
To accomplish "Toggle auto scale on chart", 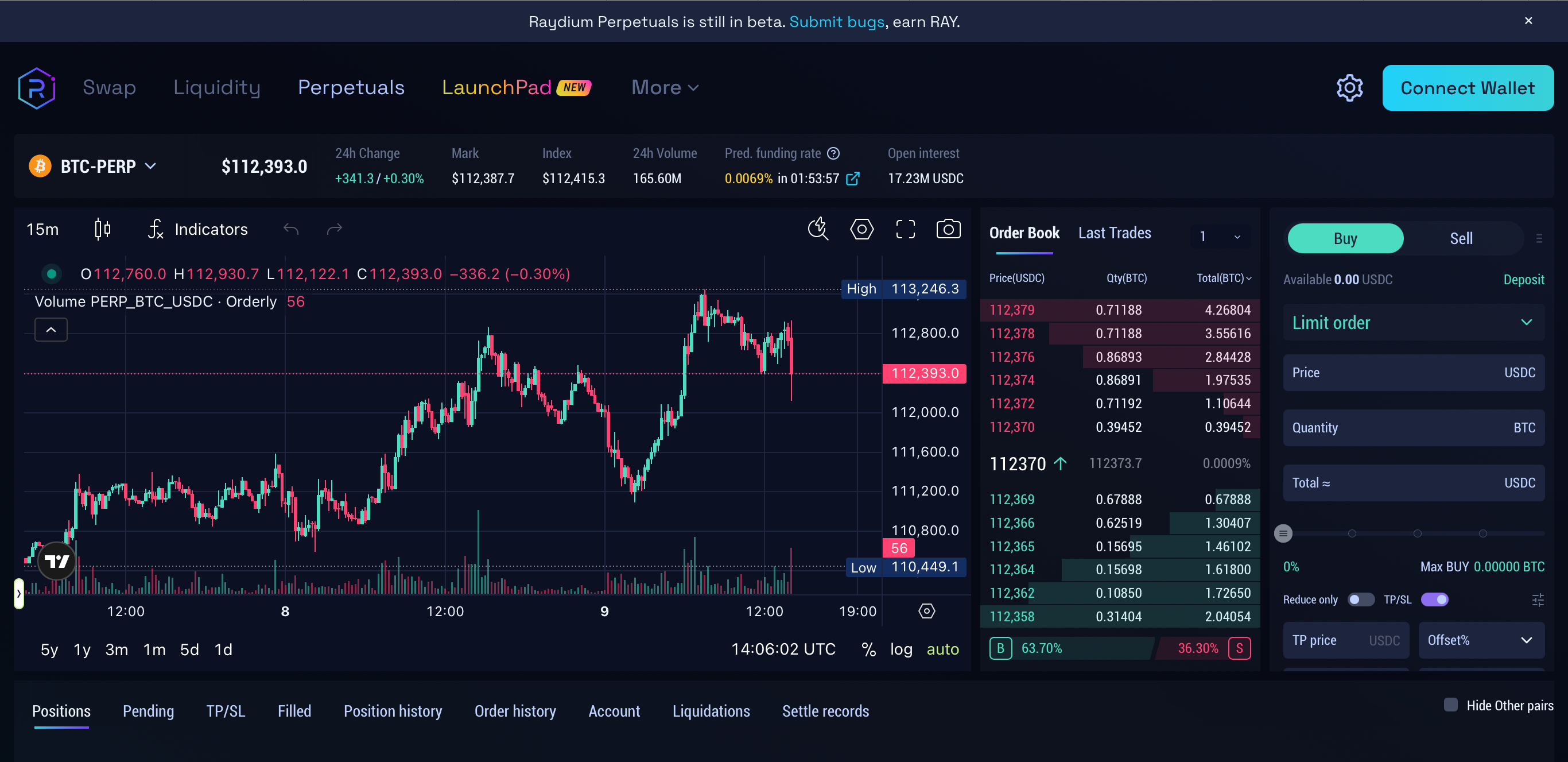I will point(942,649).
